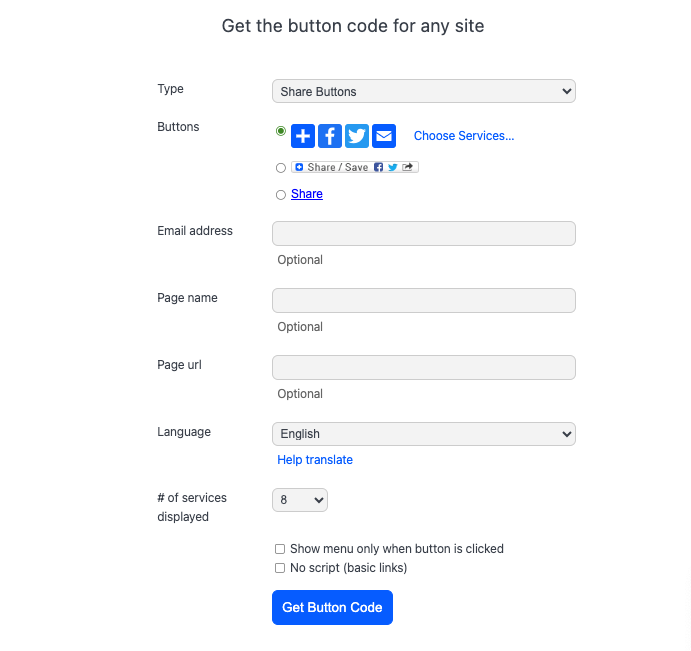Viewport: 691px width, 651px height.
Task: Click small share arrow icon in Share/Save bar
Action: tap(408, 167)
